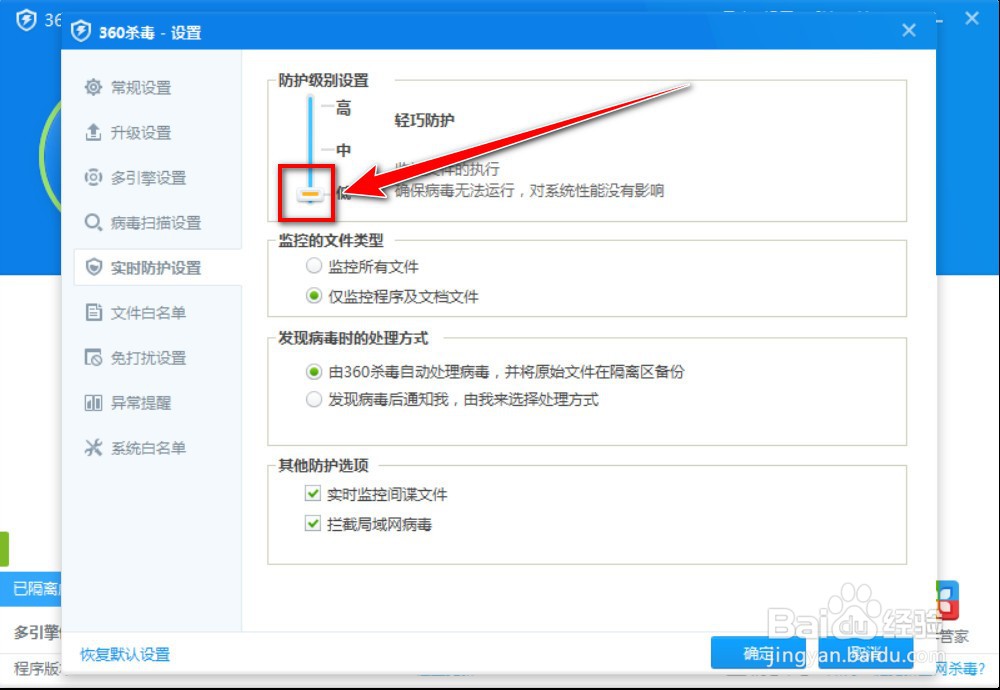Click 已隔离 tab in main window
The image size is (1000, 690).
pos(31,589)
